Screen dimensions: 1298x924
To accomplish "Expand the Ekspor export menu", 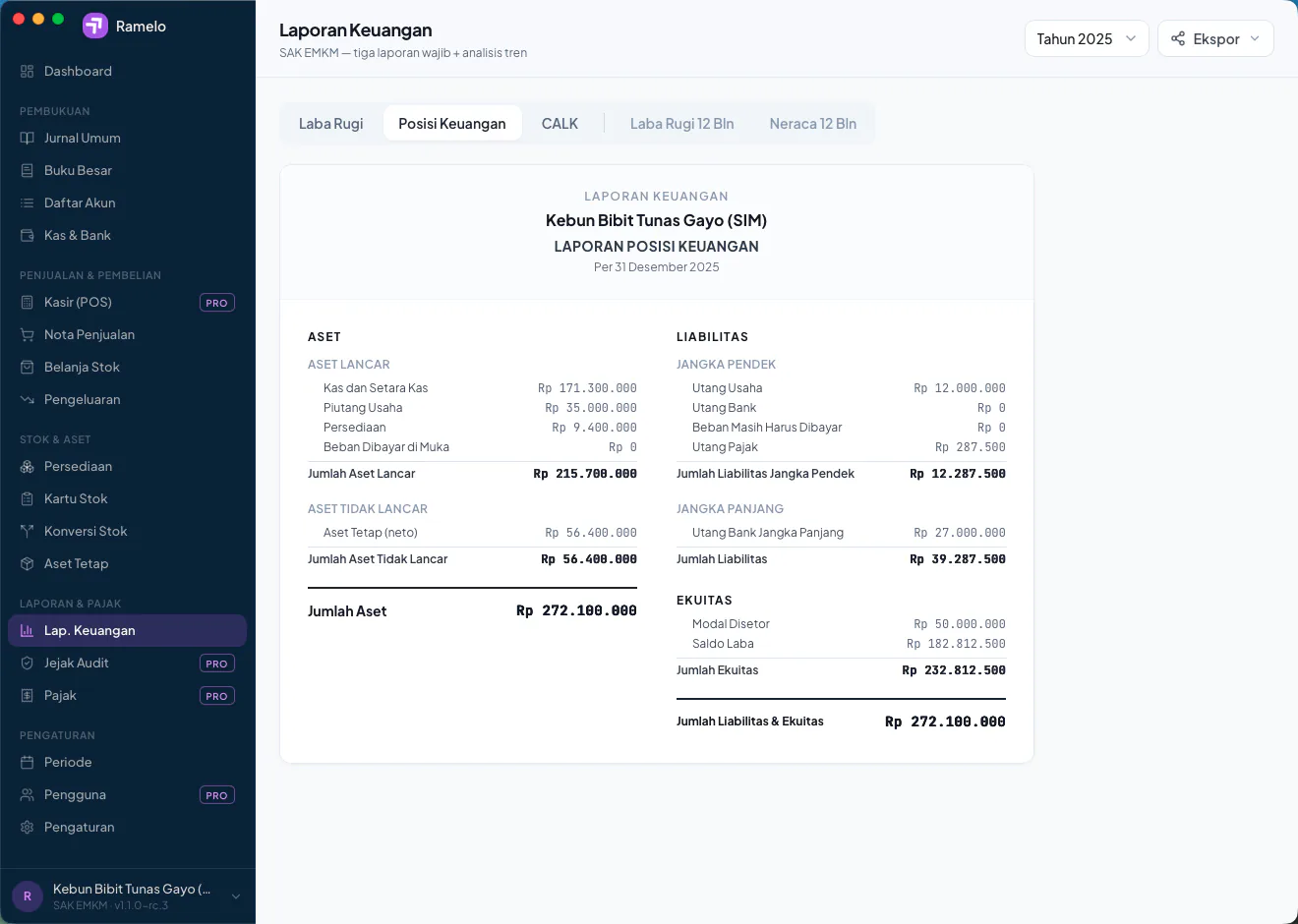I will [1215, 38].
